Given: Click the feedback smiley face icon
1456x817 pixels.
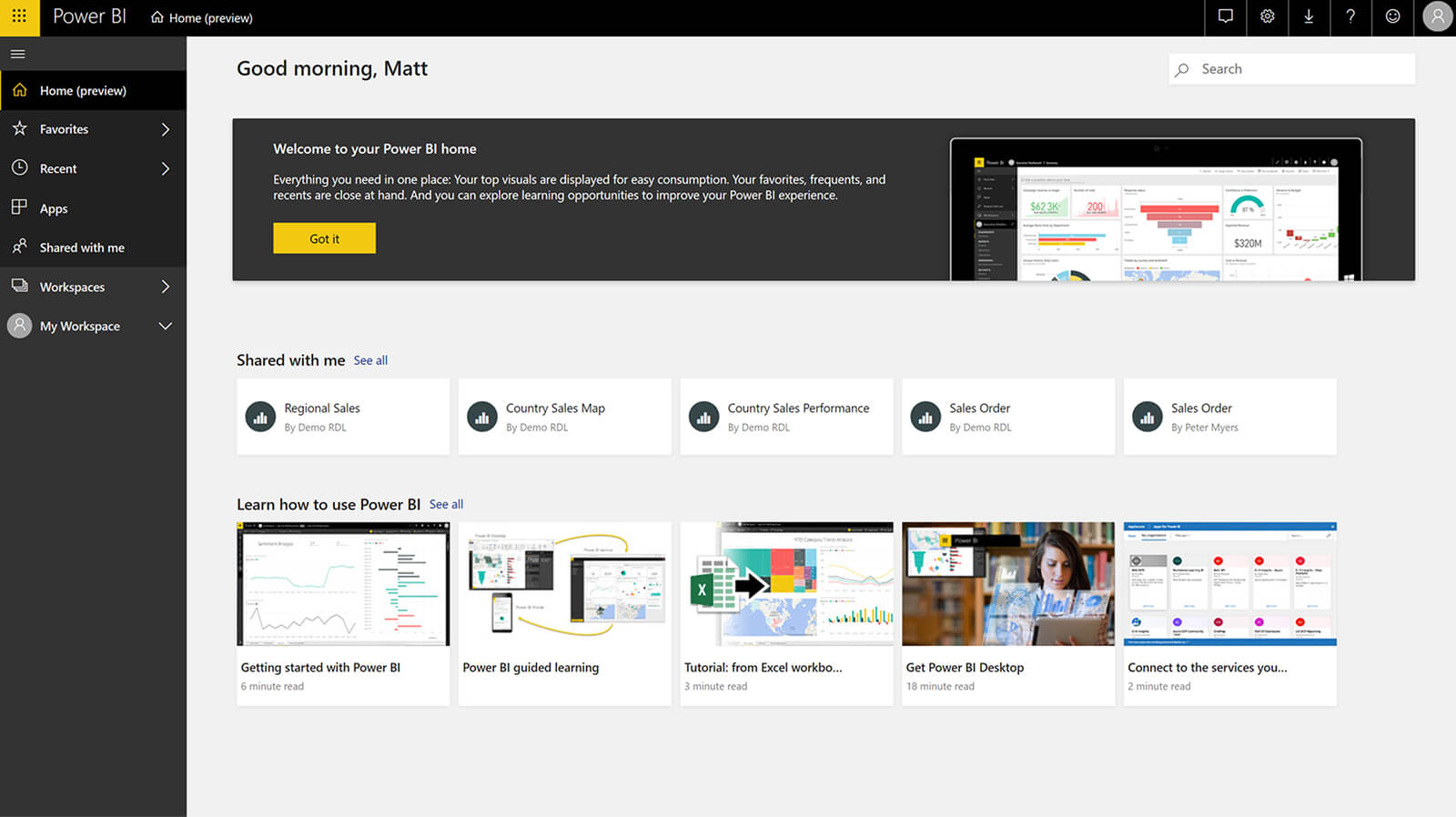Looking at the screenshot, I should (1392, 17).
